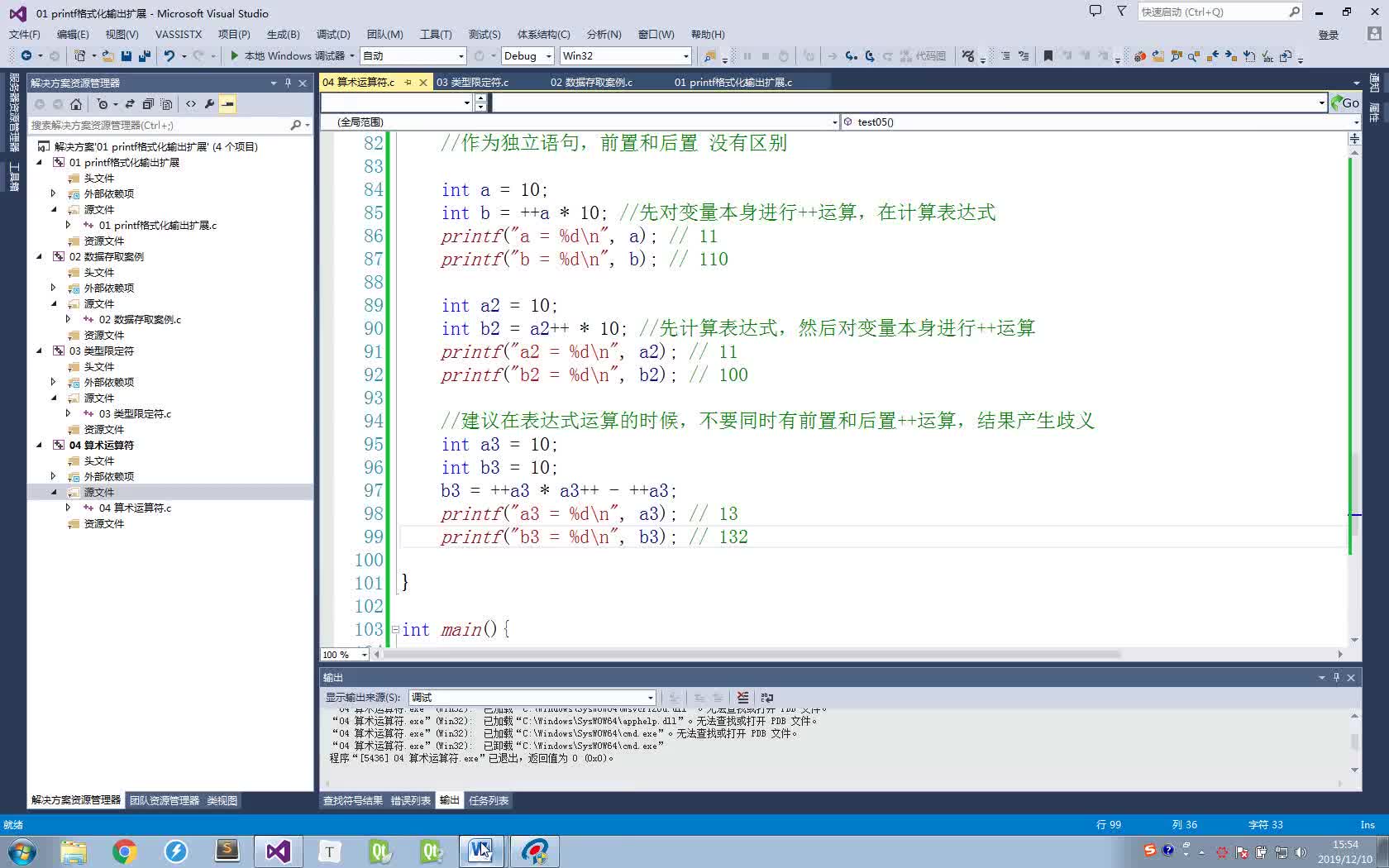Expand 外部依赖项 under 02 数据存取案例
The height and width of the screenshot is (868, 1389).
click(x=54, y=288)
